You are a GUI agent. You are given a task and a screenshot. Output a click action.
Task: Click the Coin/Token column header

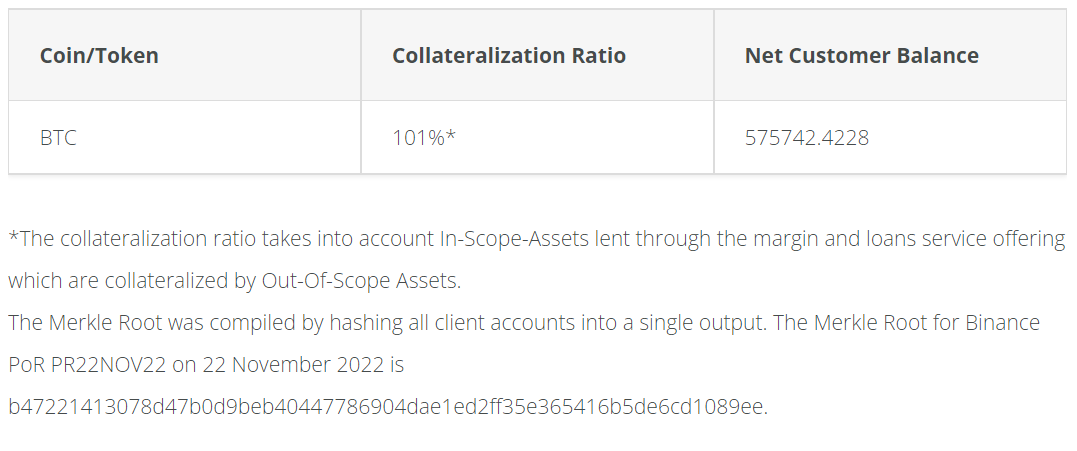pos(99,56)
